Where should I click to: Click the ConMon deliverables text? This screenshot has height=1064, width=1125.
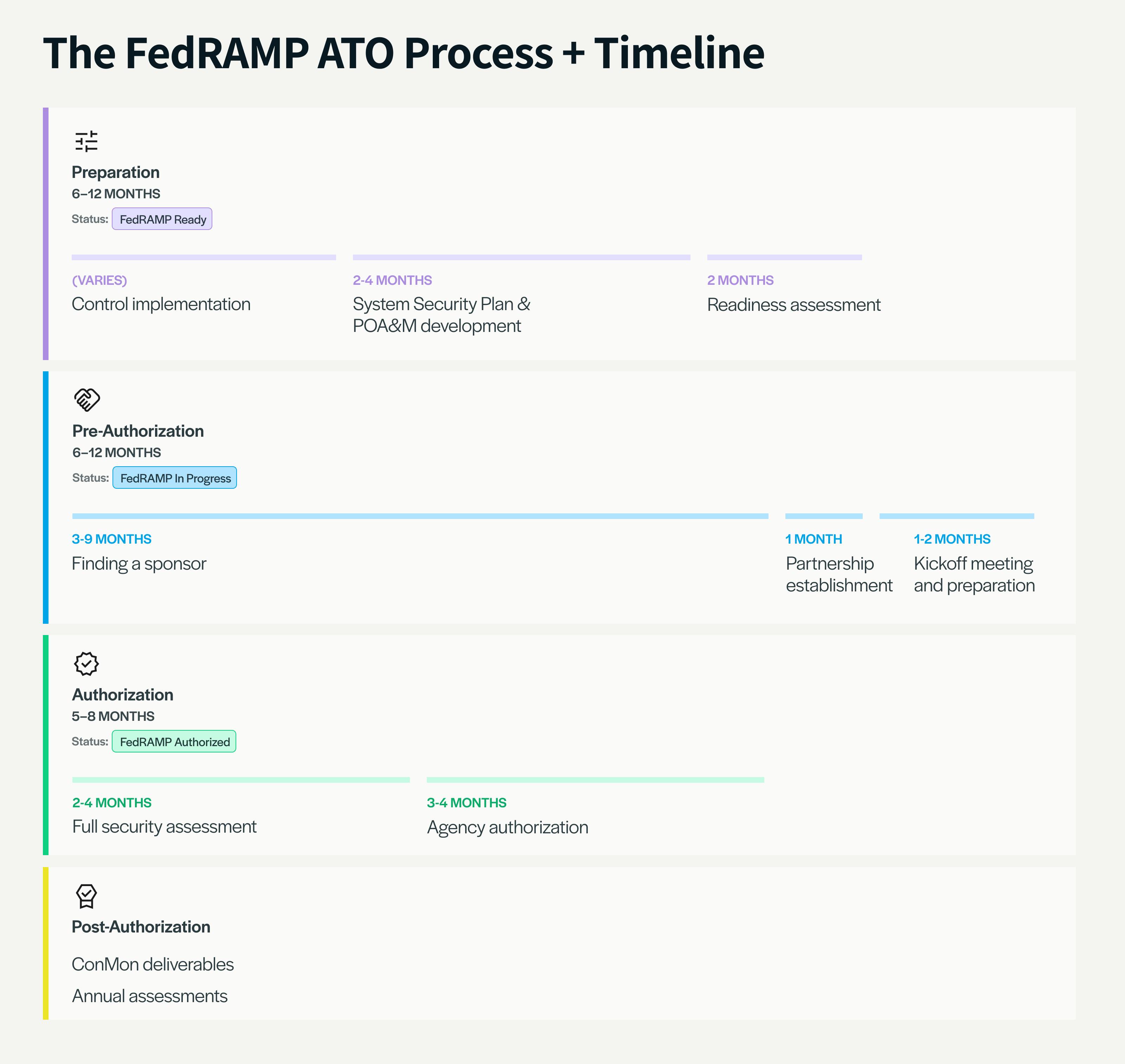point(153,964)
